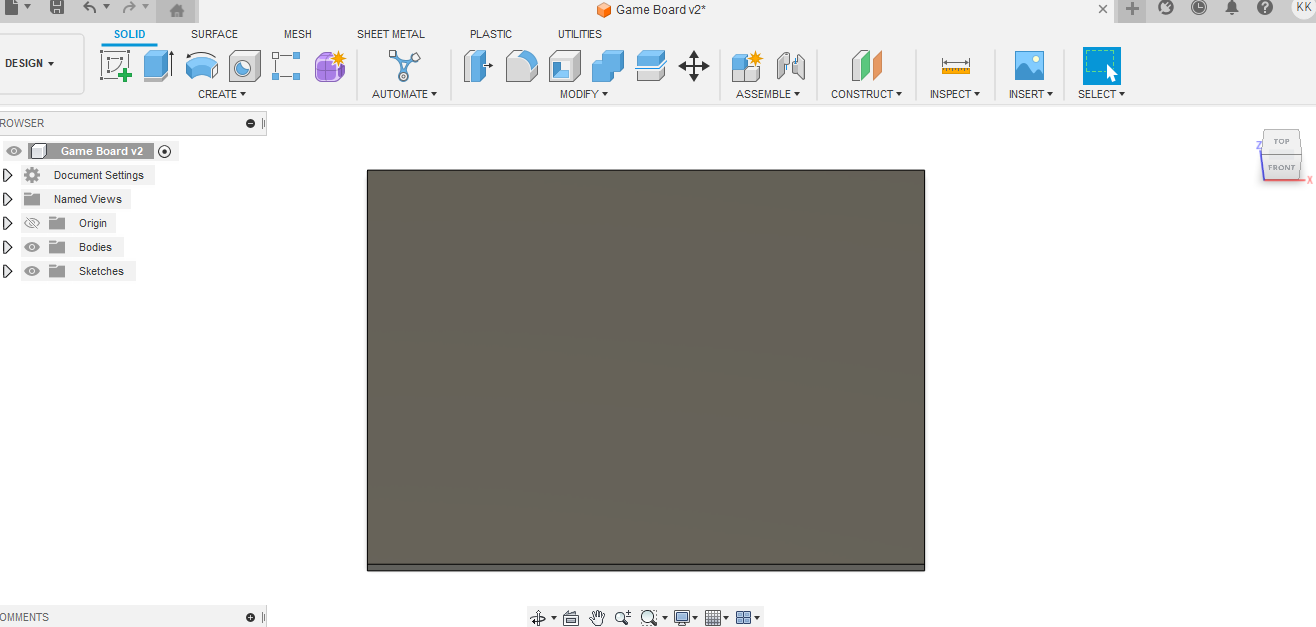Screen dimensions: 1316x627
Task: Open the Rectangular Pattern tool
Action: [x=286, y=66]
